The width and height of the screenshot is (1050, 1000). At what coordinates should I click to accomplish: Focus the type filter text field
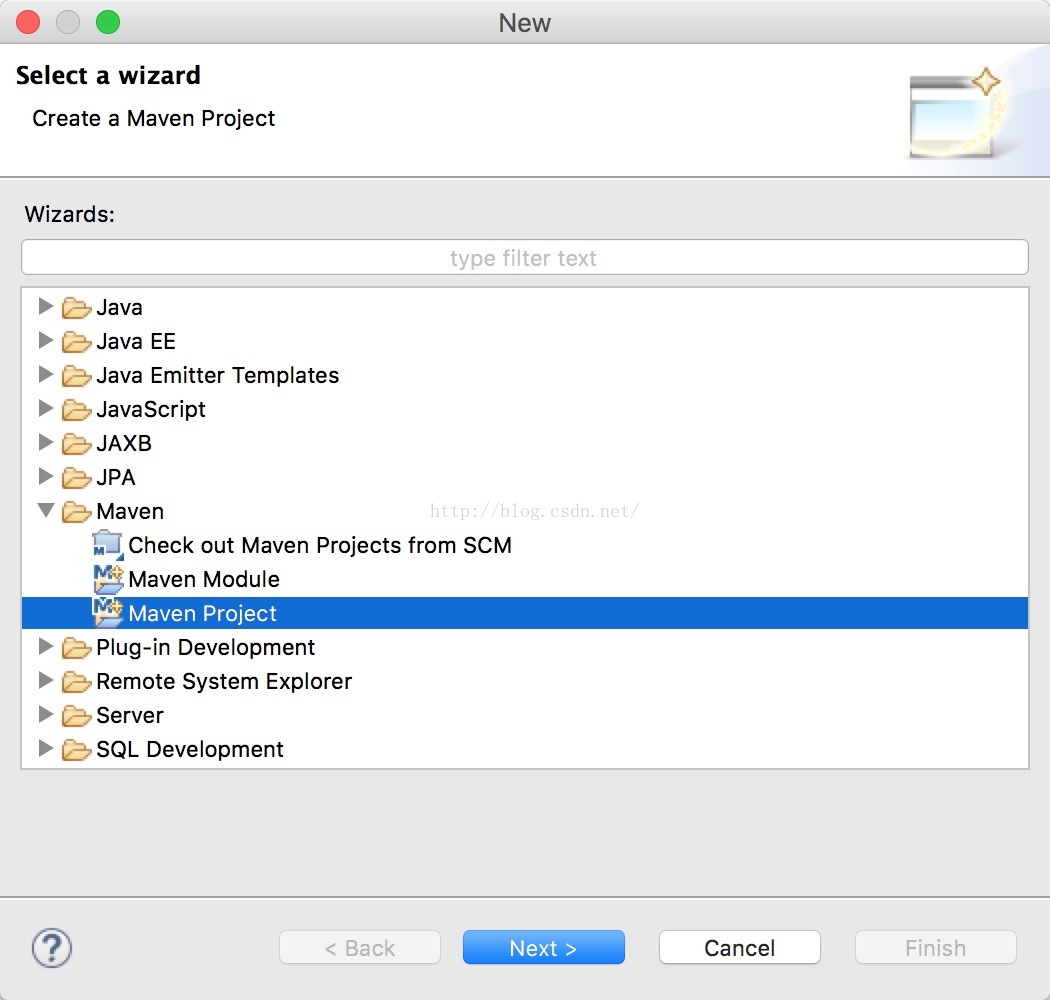pos(525,258)
